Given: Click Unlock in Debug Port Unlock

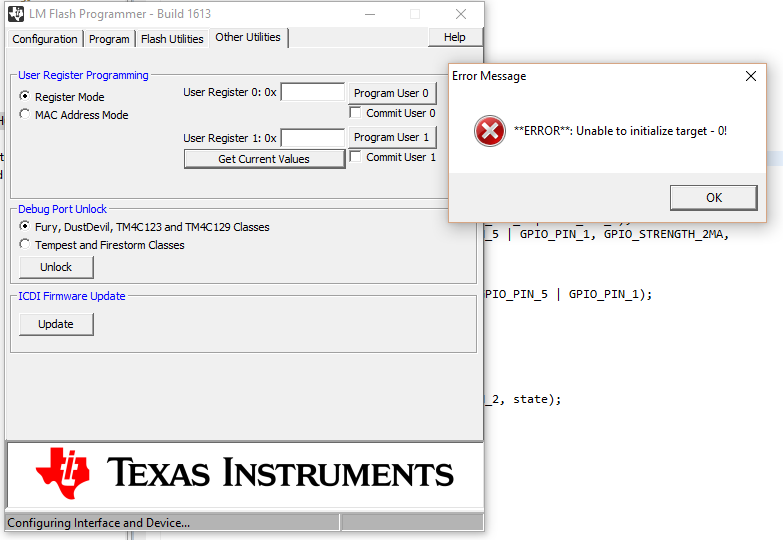Looking at the screenshot, I should tap(56, 267).
